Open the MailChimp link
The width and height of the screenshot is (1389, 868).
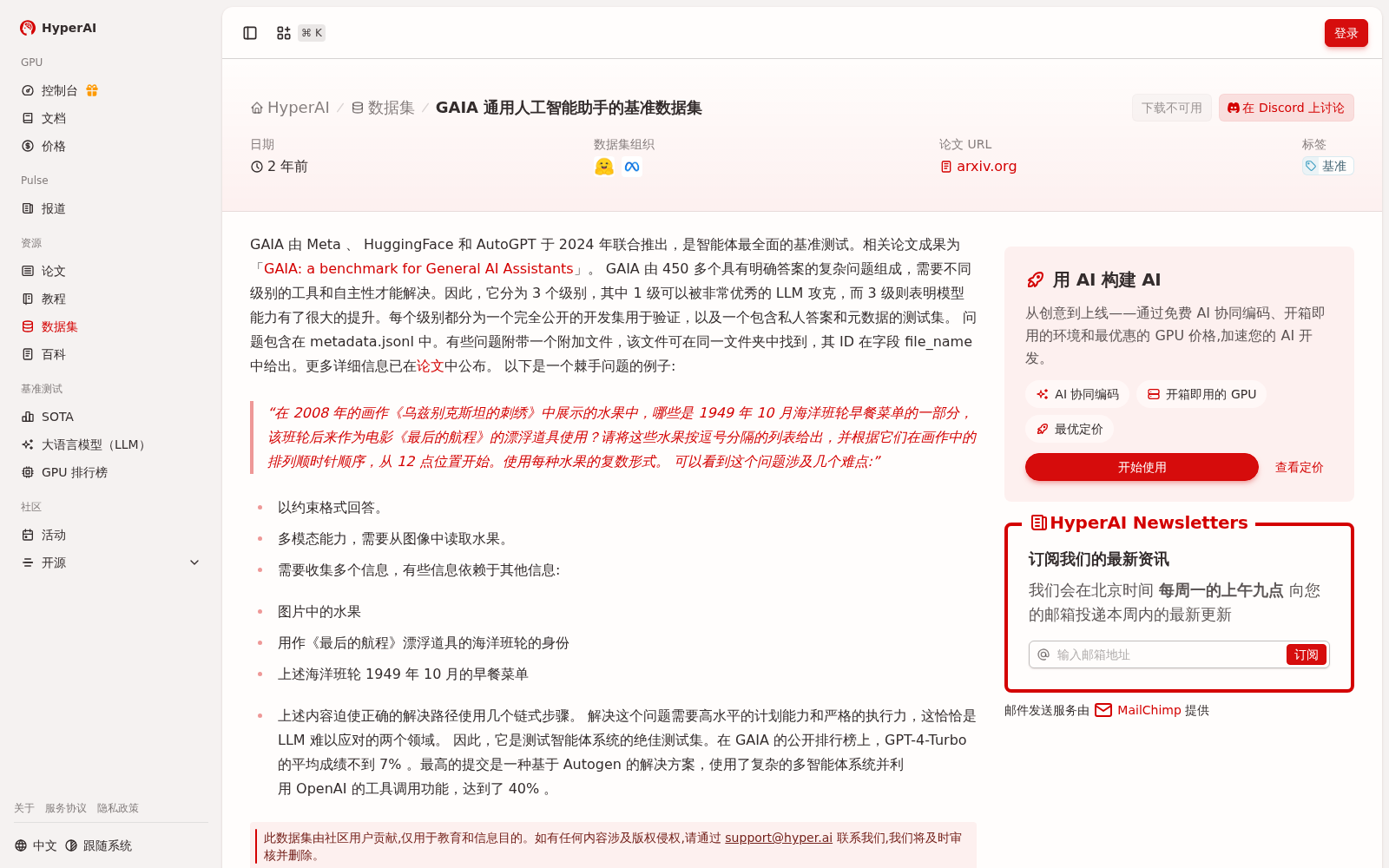[1149, 710]
